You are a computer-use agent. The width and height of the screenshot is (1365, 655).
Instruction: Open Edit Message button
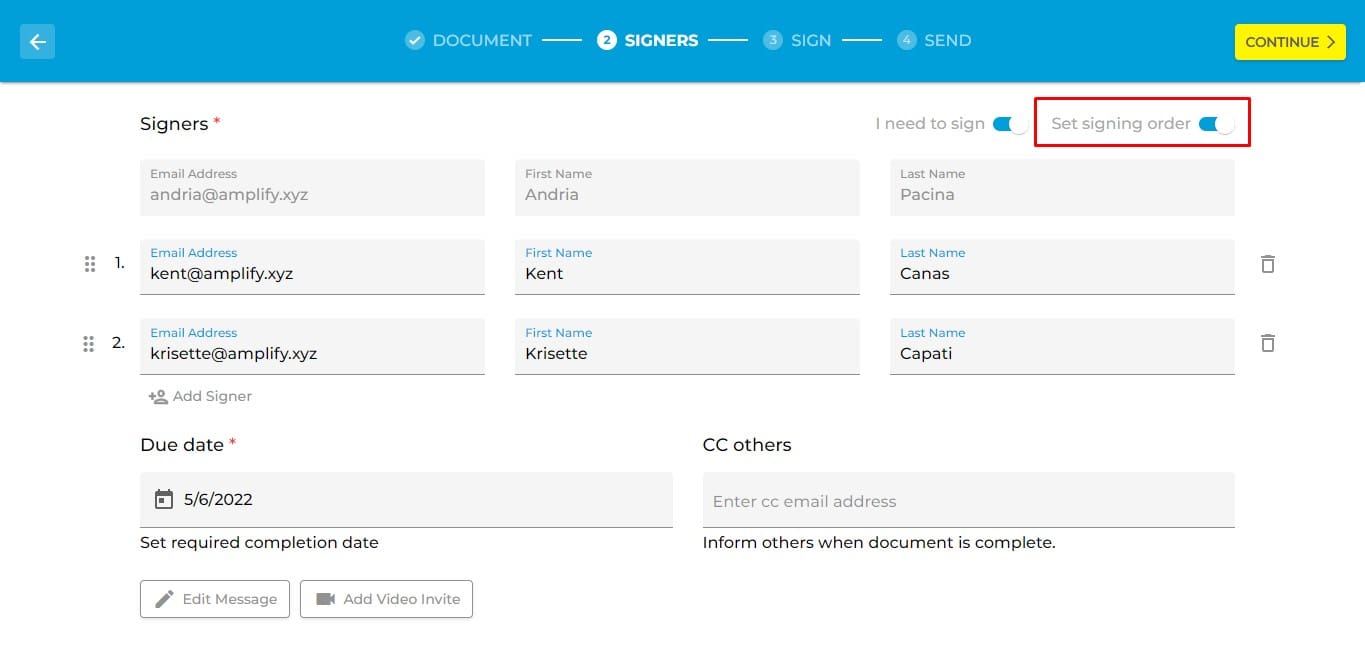(x=215, y=599)
